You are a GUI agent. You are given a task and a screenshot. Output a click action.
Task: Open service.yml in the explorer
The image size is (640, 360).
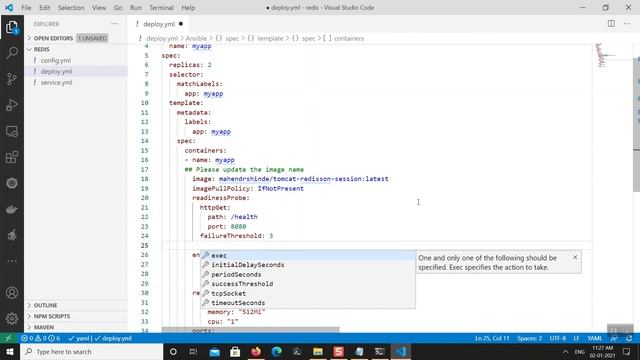click(76, 82)
